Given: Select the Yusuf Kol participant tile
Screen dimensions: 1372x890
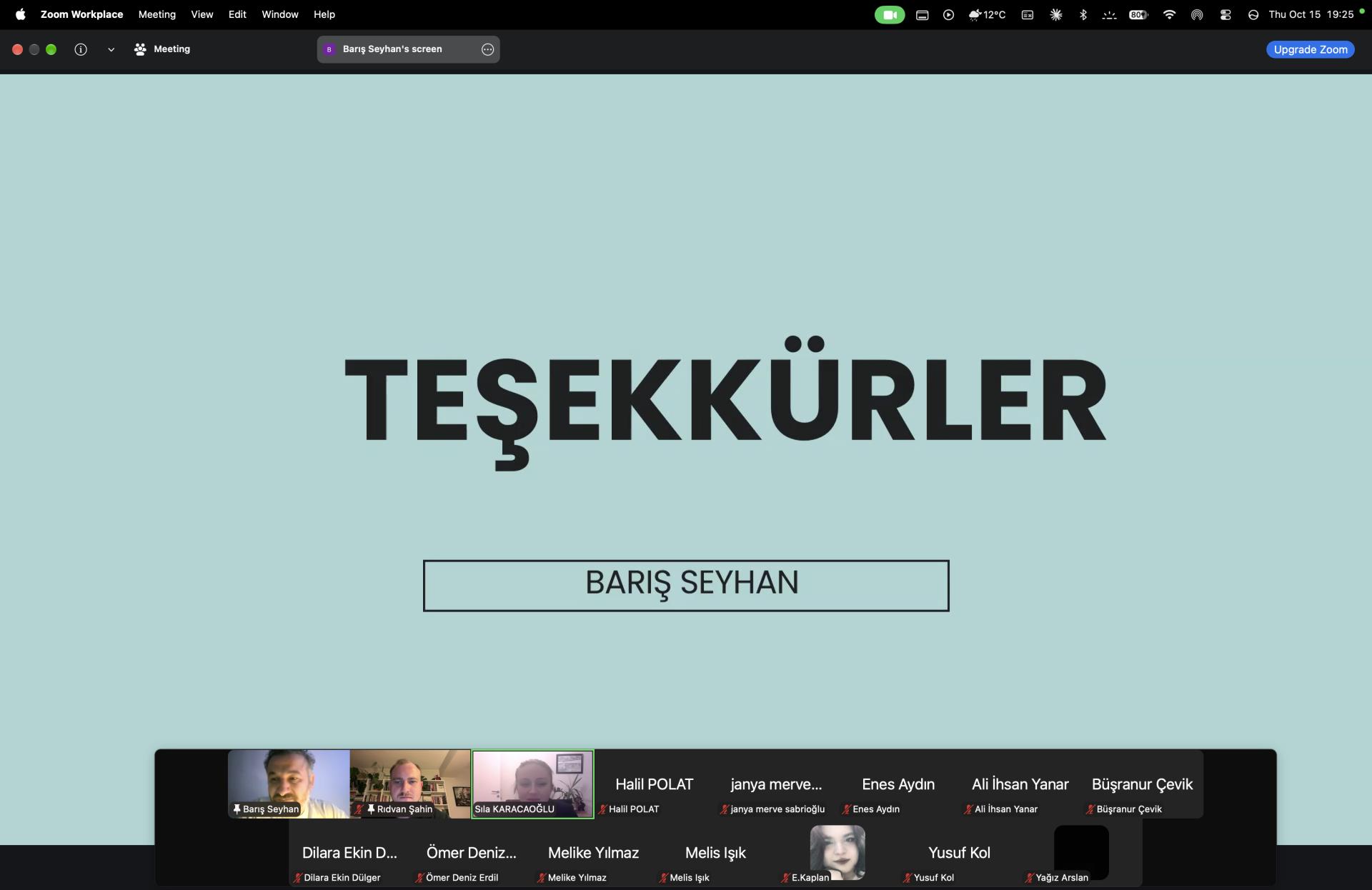Looking at the screenshot, I should (960, 852).
